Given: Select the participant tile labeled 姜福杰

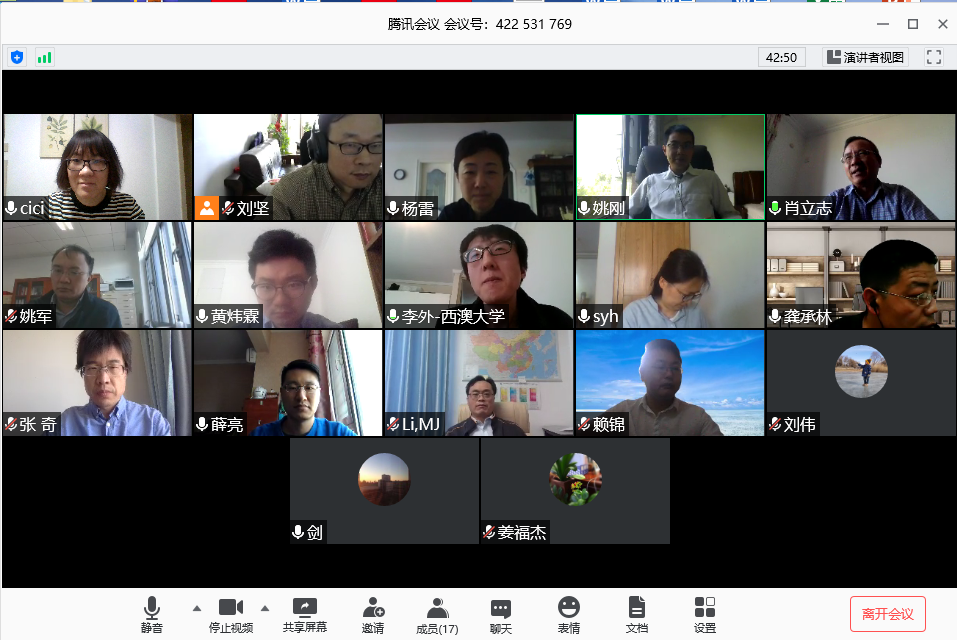Looking at the screenshot, I should coord(575,491).
